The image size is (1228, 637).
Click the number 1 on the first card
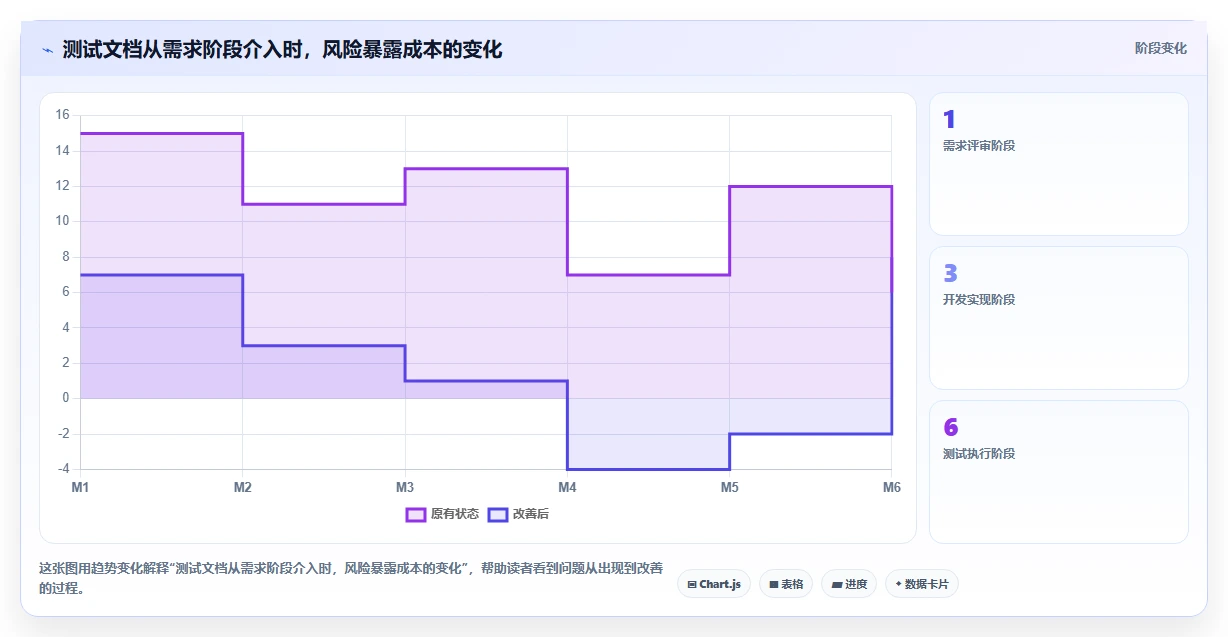[949, 120]
